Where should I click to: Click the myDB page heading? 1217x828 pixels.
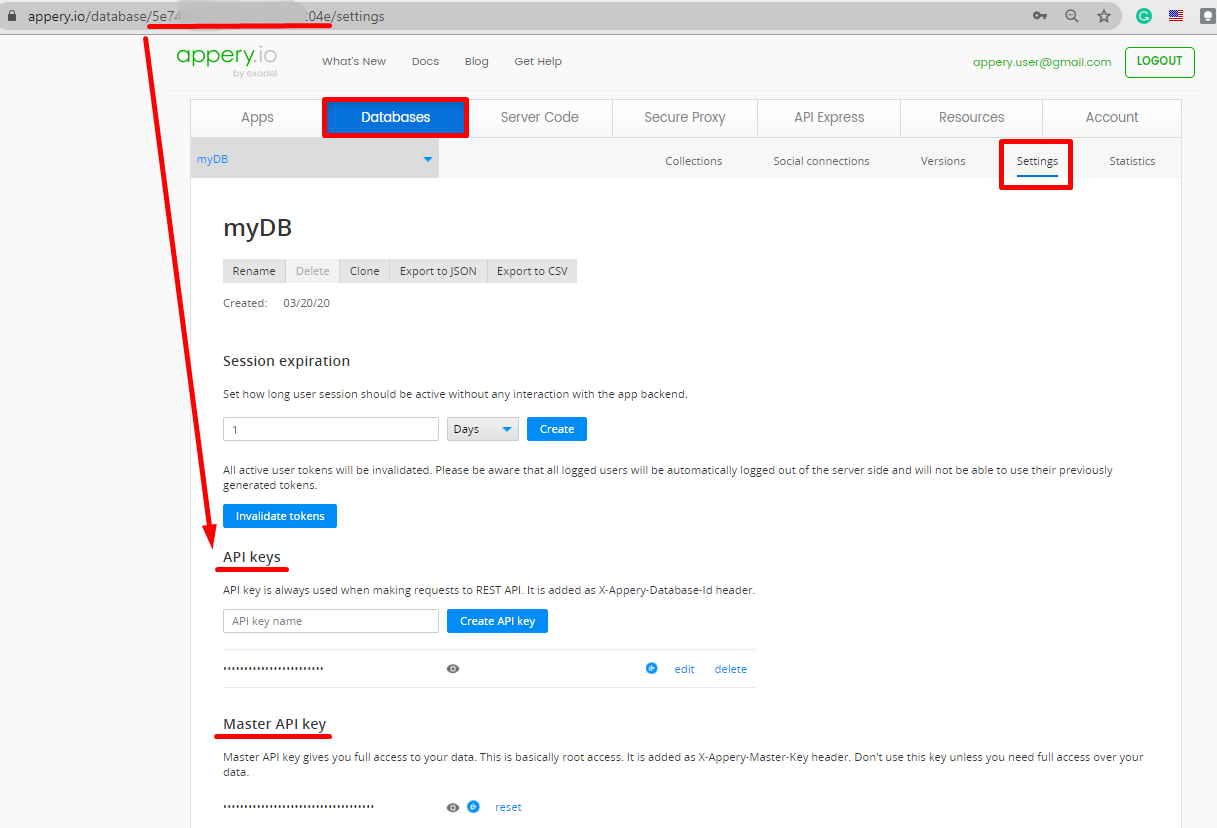tap(257, 227)
